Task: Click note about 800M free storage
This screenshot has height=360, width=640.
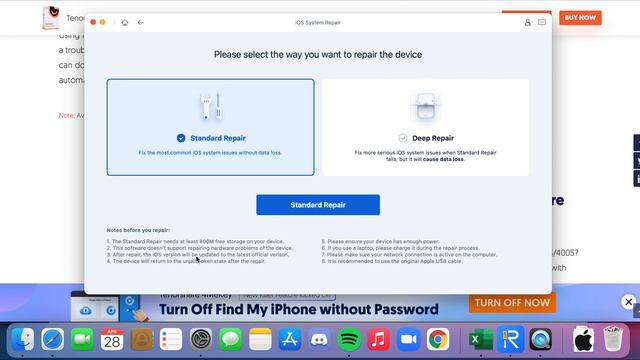Action: [195, 242]
